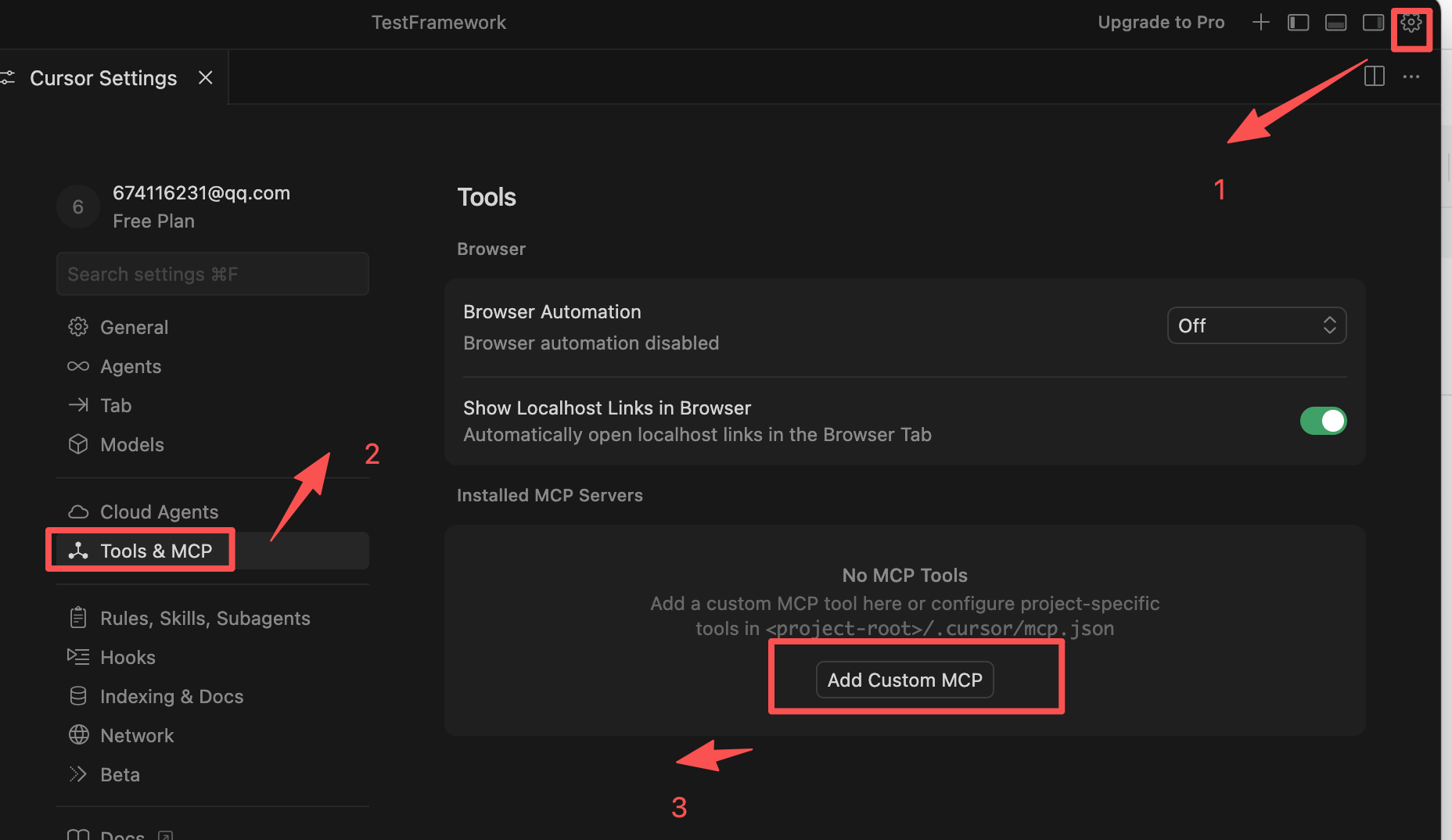The width and height of the screenshot is (1452, 840).
Task: Click the Rules clipboard icon
Action: (78, 618)
